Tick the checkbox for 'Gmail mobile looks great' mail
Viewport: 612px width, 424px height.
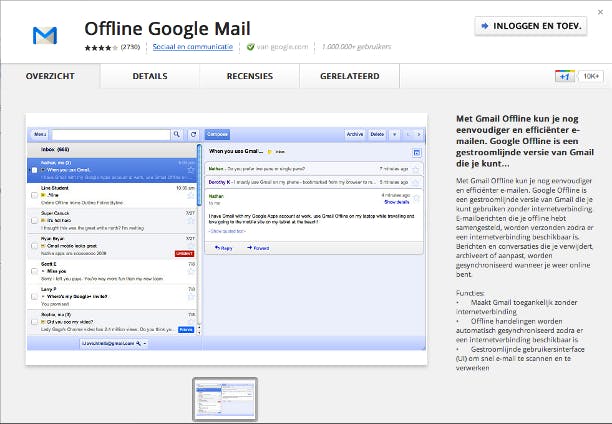34,246
